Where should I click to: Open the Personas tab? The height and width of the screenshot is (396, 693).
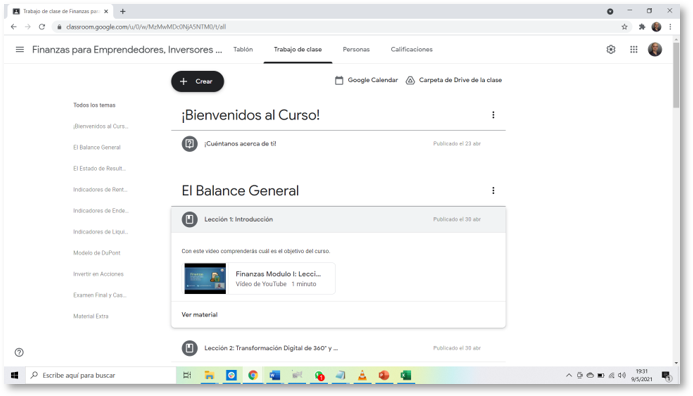356,50
